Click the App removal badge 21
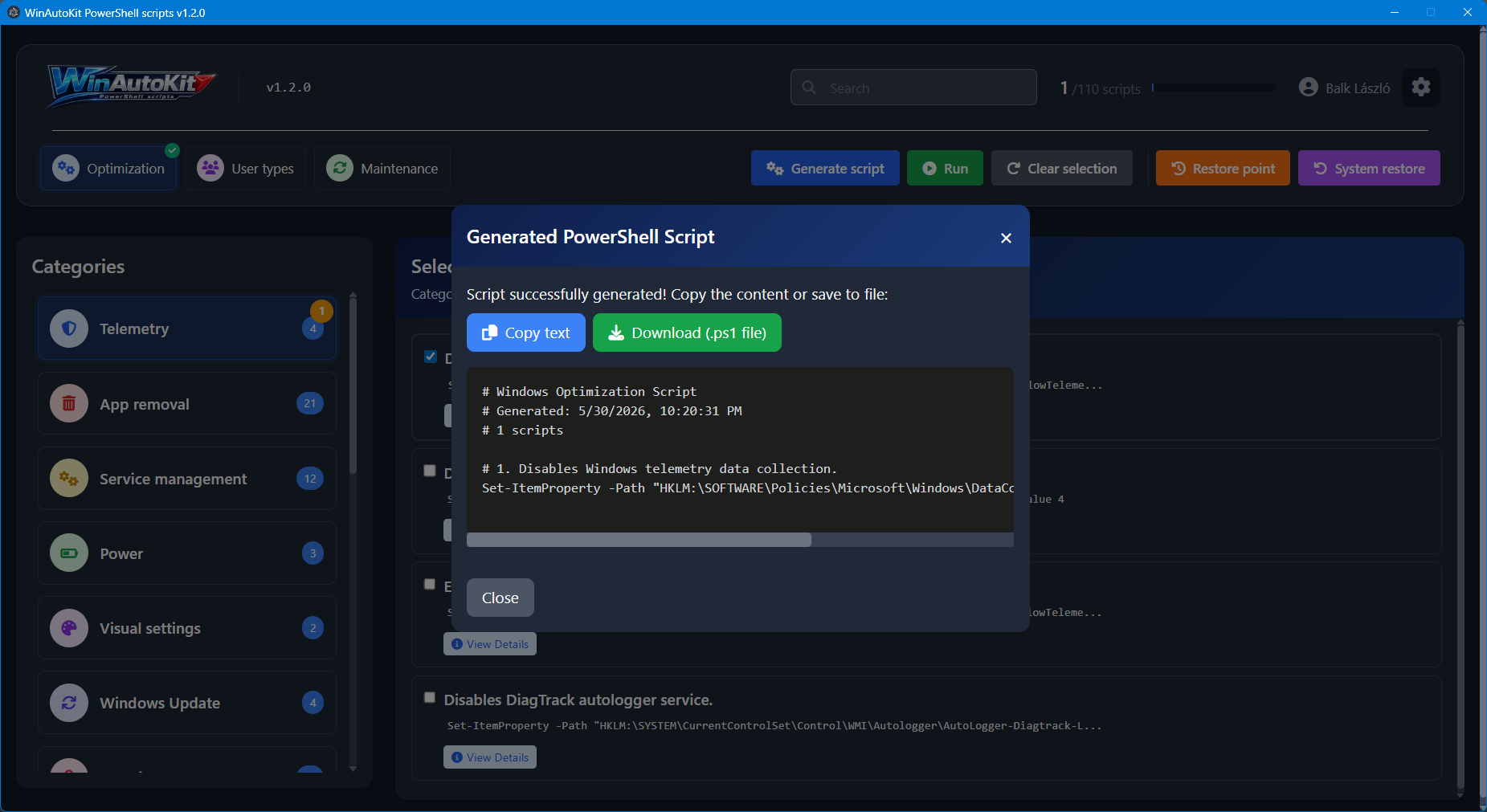This screenshot has height=812, width=1487. 310,403
